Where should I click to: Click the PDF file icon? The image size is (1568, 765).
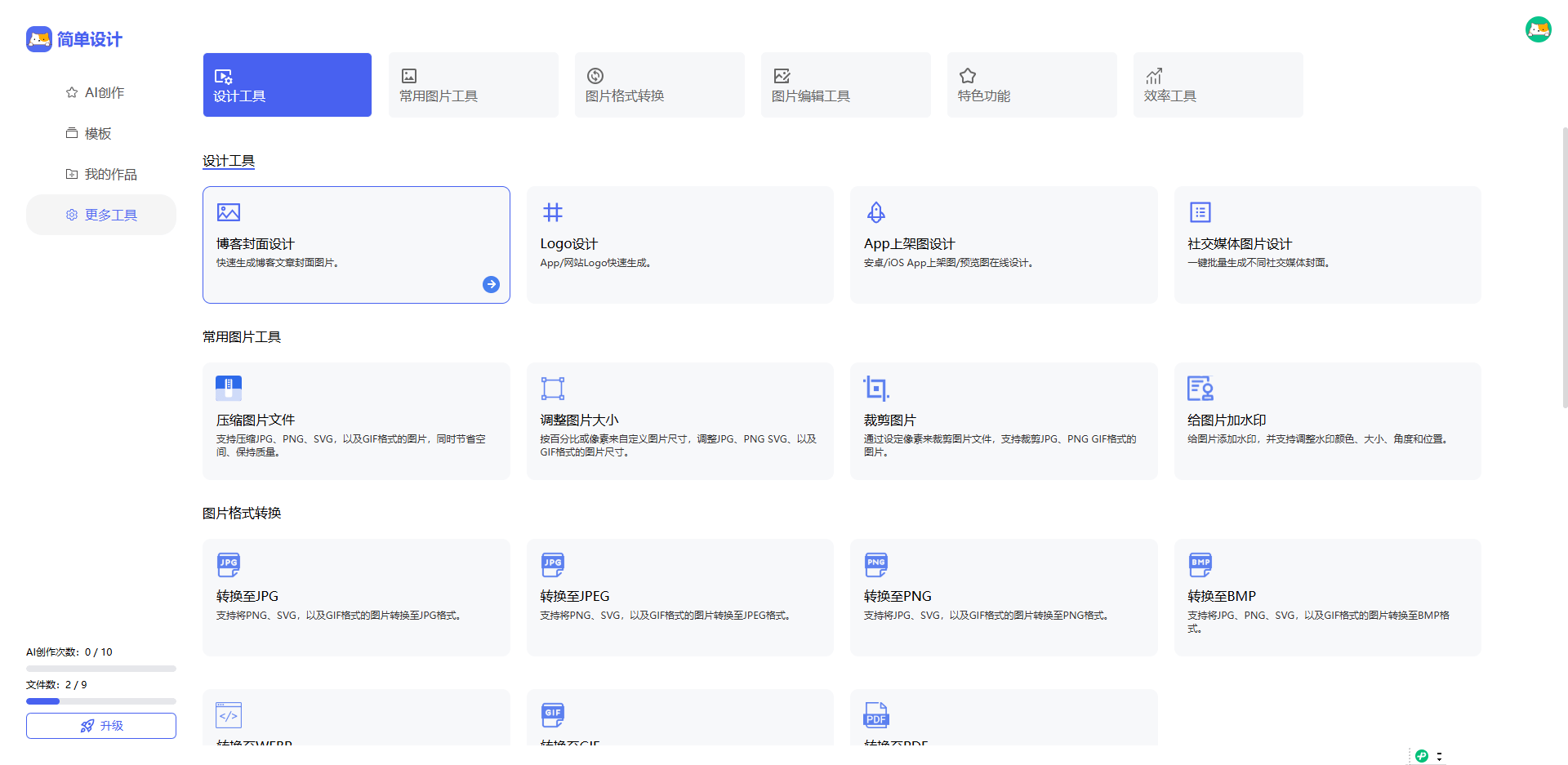[876, 715]
